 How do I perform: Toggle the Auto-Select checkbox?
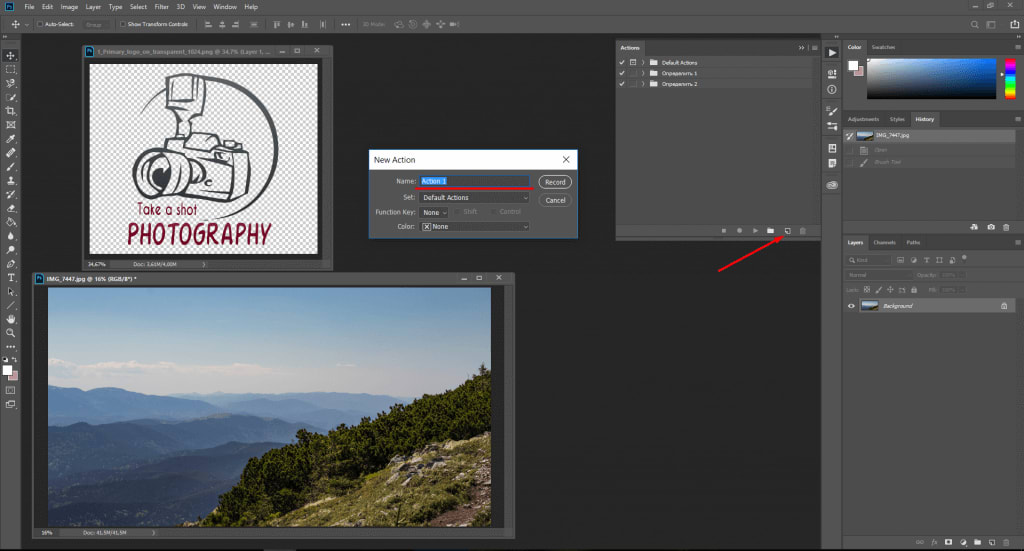(40, 24)
